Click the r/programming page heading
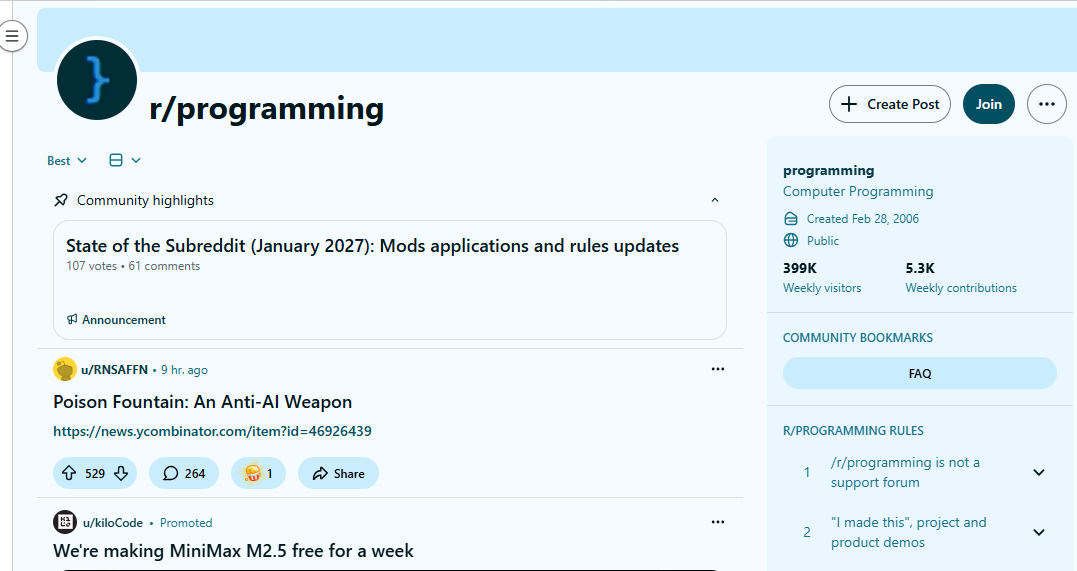The image size is (1077, 571). click(x=267, y=109)
